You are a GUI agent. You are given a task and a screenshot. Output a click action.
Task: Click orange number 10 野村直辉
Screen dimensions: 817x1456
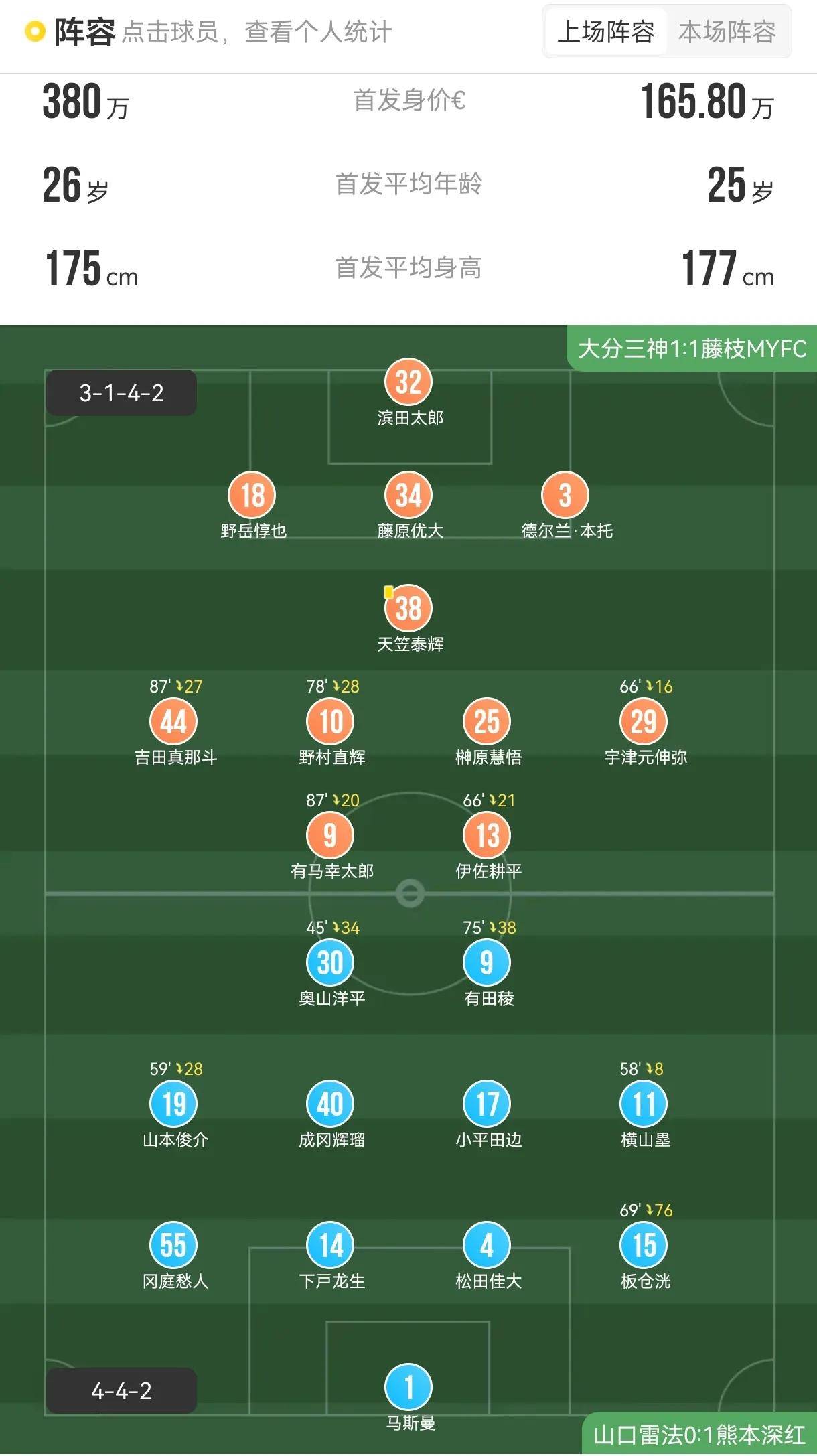click(330, 722)
